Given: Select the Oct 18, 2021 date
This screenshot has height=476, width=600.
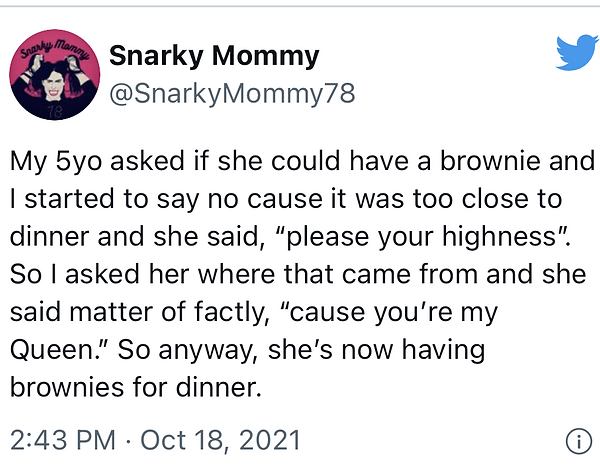Looking at the screenshot, I should point(220,440).
